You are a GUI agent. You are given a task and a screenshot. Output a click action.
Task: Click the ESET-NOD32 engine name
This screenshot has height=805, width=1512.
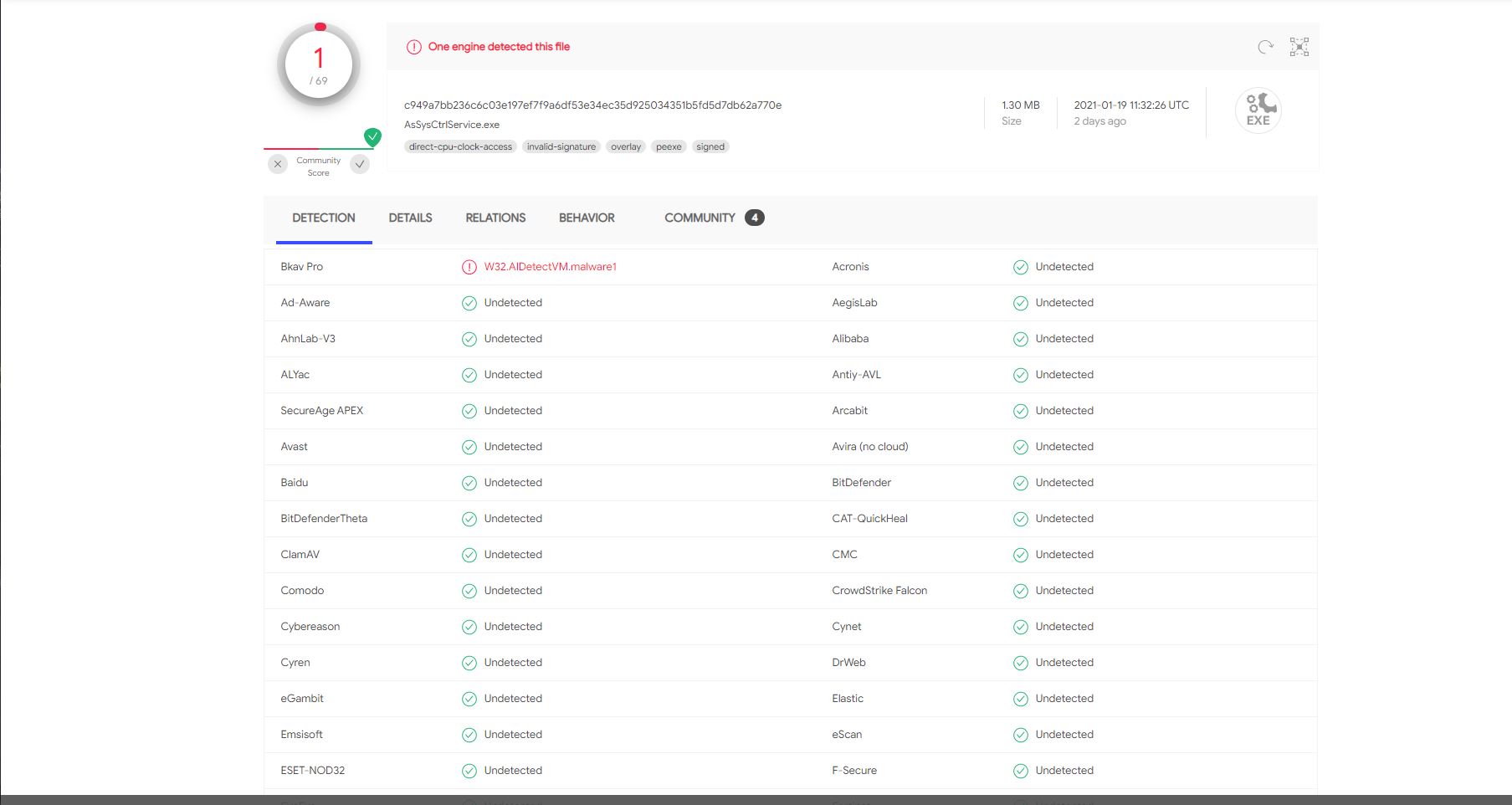coord(313,771)
